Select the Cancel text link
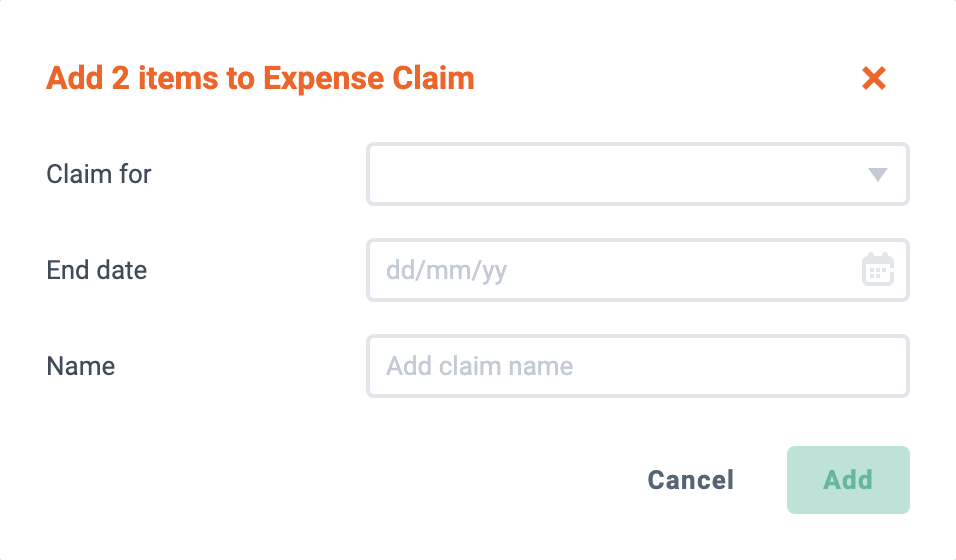Image resolution: width=956 pixels, height=560 pixels. [x=690, y=480]
